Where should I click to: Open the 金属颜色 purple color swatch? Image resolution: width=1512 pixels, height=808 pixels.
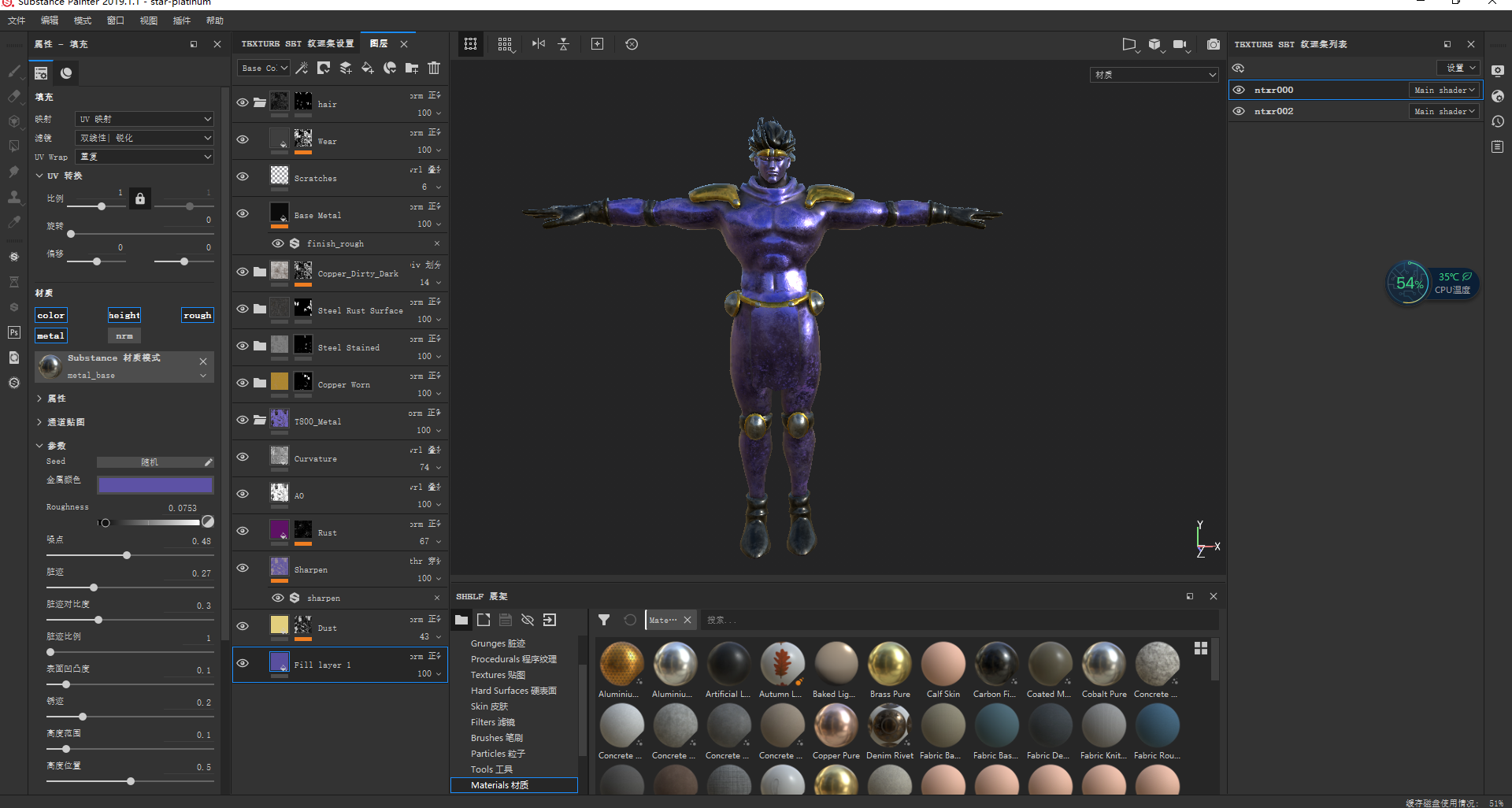(x=155, y=484)
